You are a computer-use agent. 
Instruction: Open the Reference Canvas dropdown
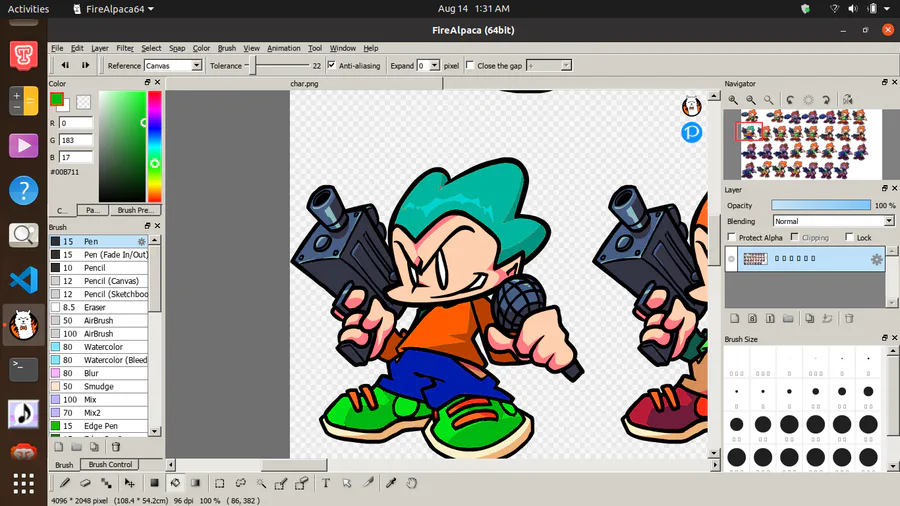tap(173, 65)
